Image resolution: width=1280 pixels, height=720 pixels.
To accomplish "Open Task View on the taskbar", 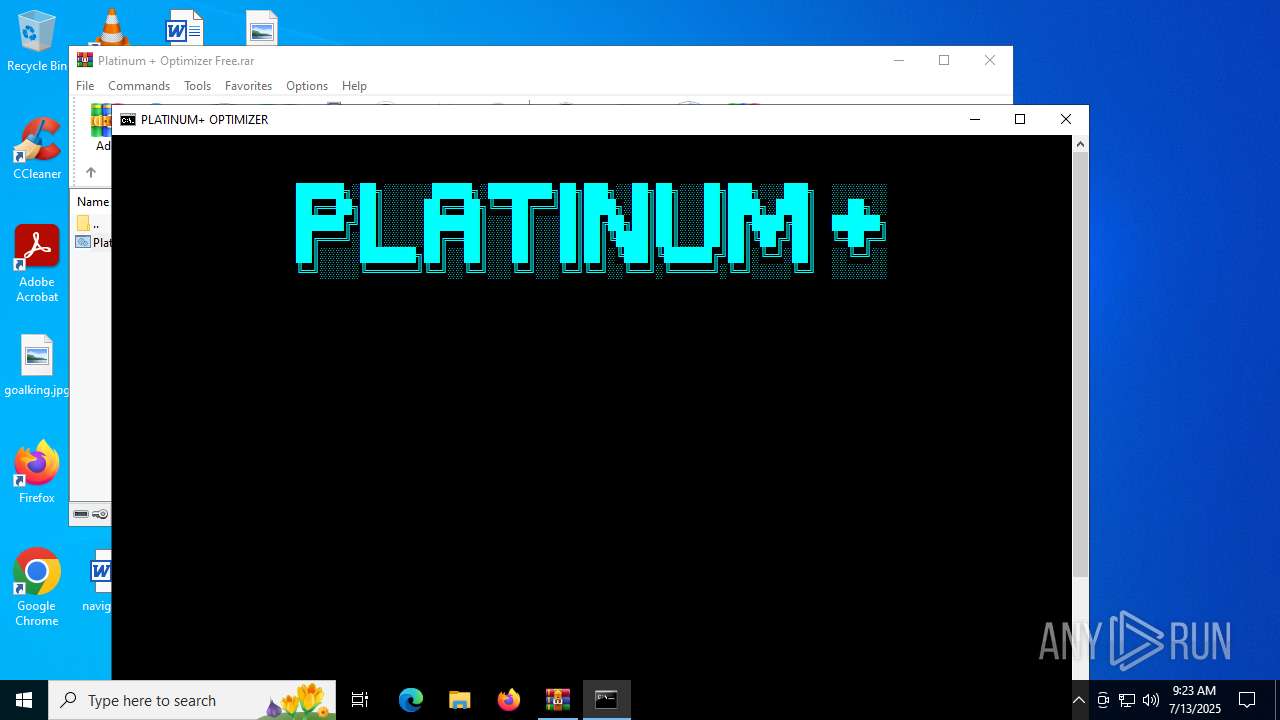I will [x=360, y=700].
